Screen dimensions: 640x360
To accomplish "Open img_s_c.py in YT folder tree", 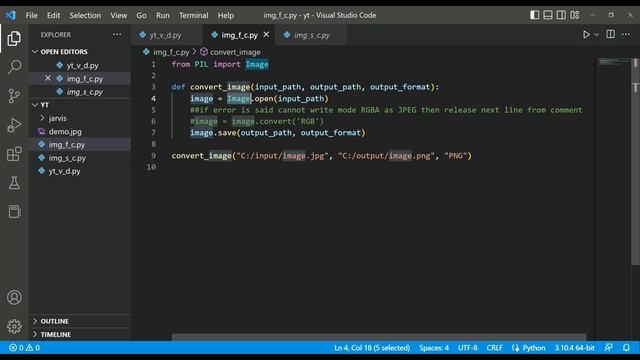I will click(x=67, y=158).
